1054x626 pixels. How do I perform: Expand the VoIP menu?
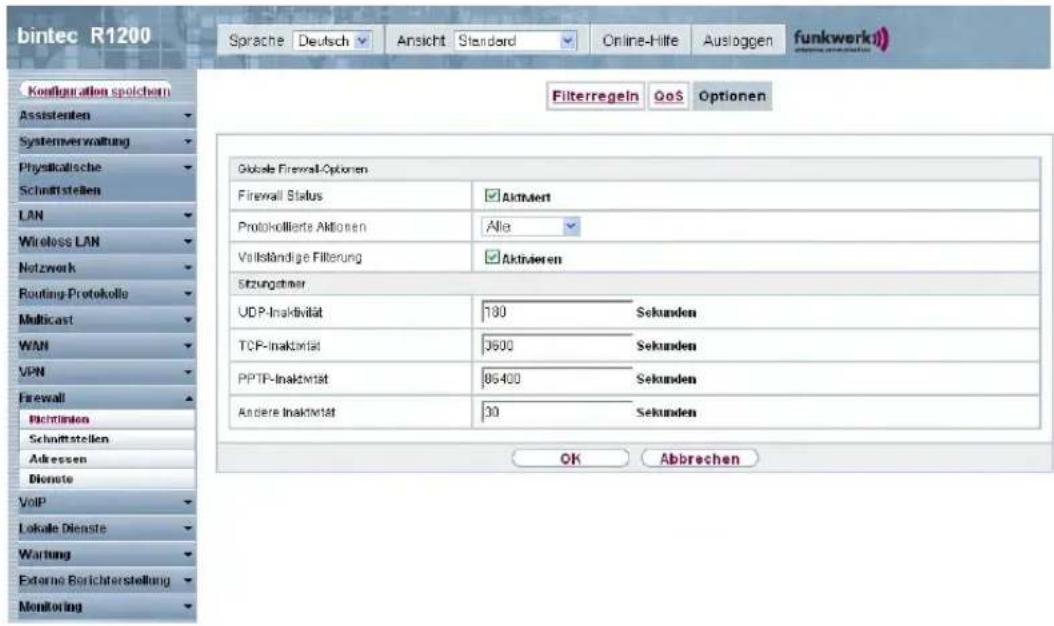(105, 502)
